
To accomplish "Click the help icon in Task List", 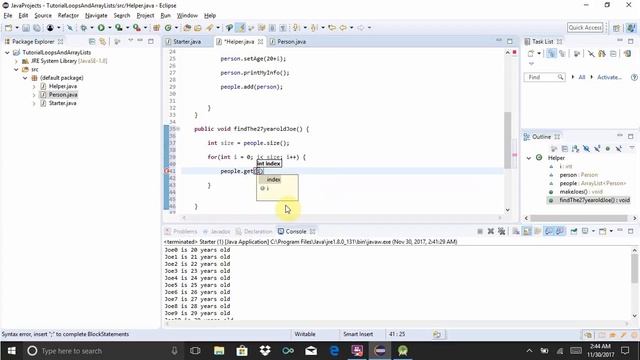I will point(634,77).
